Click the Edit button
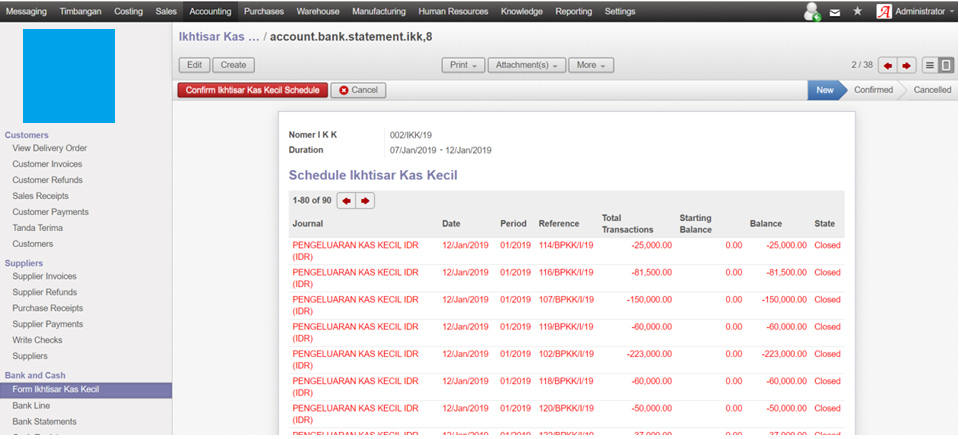 (194, 65)
